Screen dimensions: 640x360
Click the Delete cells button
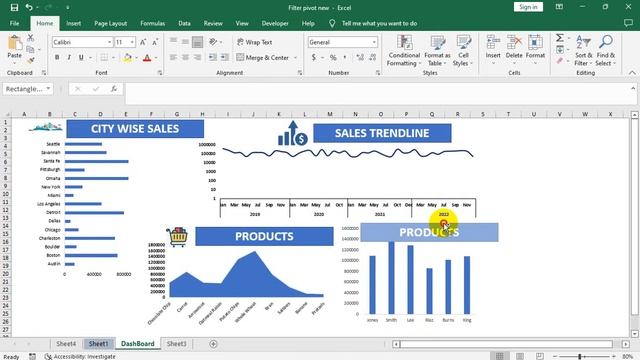514,50
